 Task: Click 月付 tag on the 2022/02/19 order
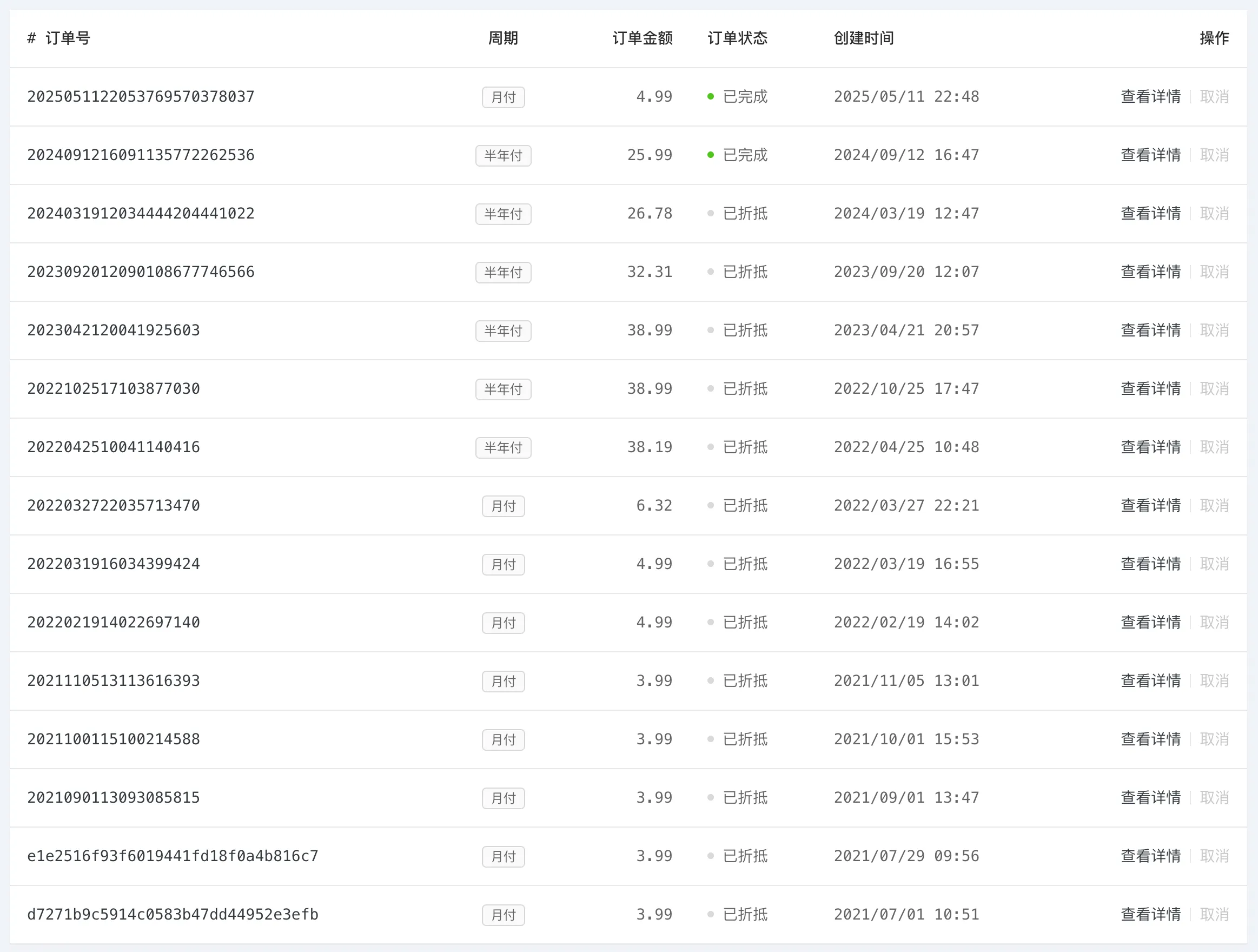tap(503, 623)
